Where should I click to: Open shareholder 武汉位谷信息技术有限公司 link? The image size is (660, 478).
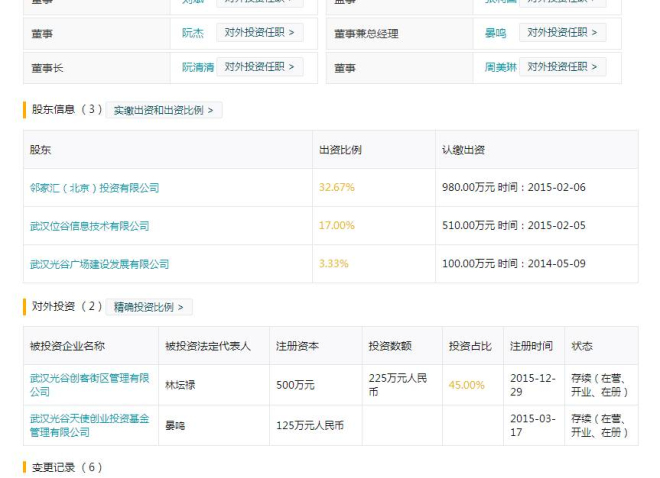tap(90, 226)
